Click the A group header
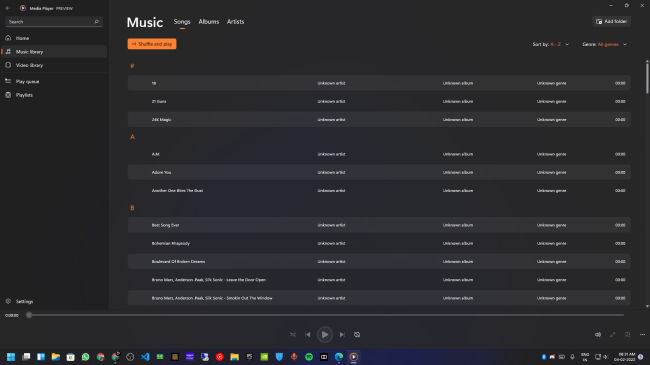Screen dimensions: 650x365 132,137
